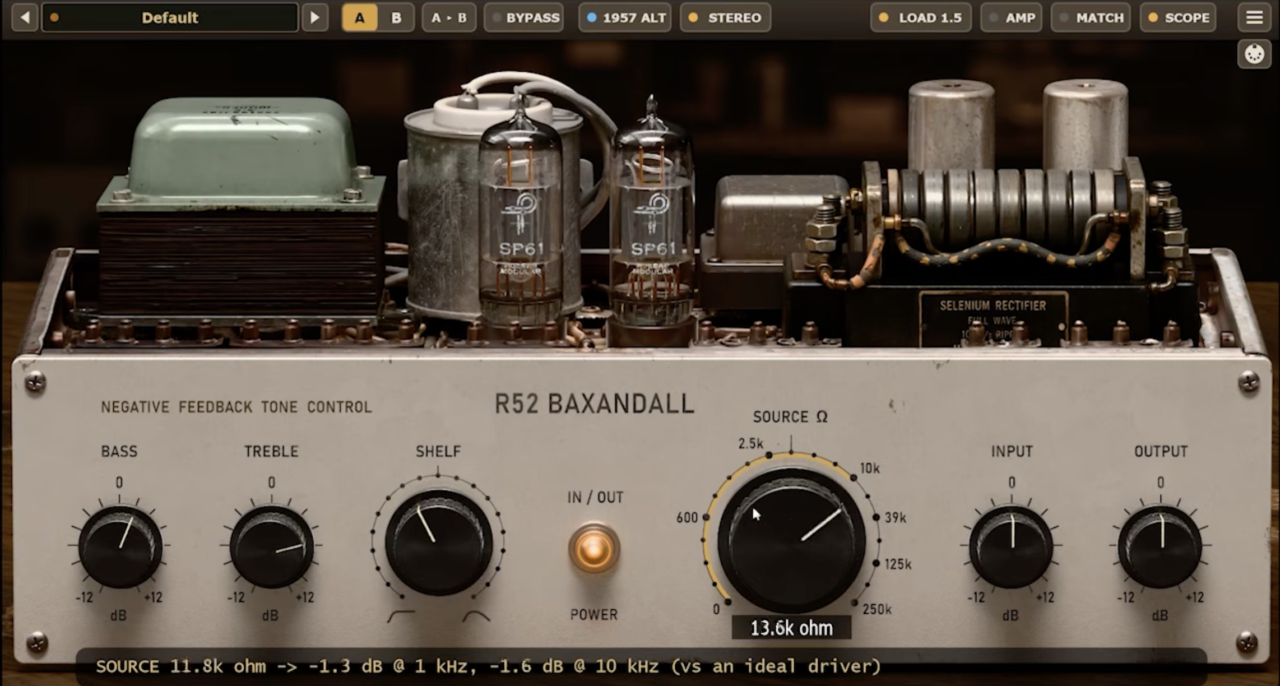The width and height of the screenshot is (1280, 686).
Task: Toggle the BYPASS button
Action: point(524,17)
